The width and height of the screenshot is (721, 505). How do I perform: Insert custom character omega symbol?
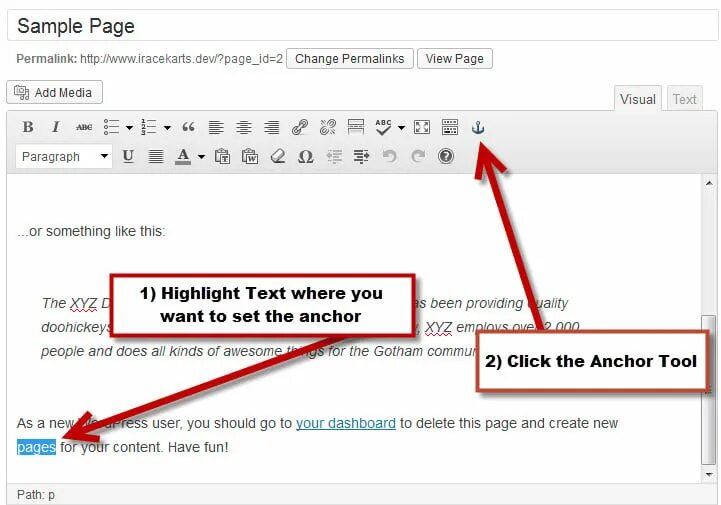[x=305, y=157]
